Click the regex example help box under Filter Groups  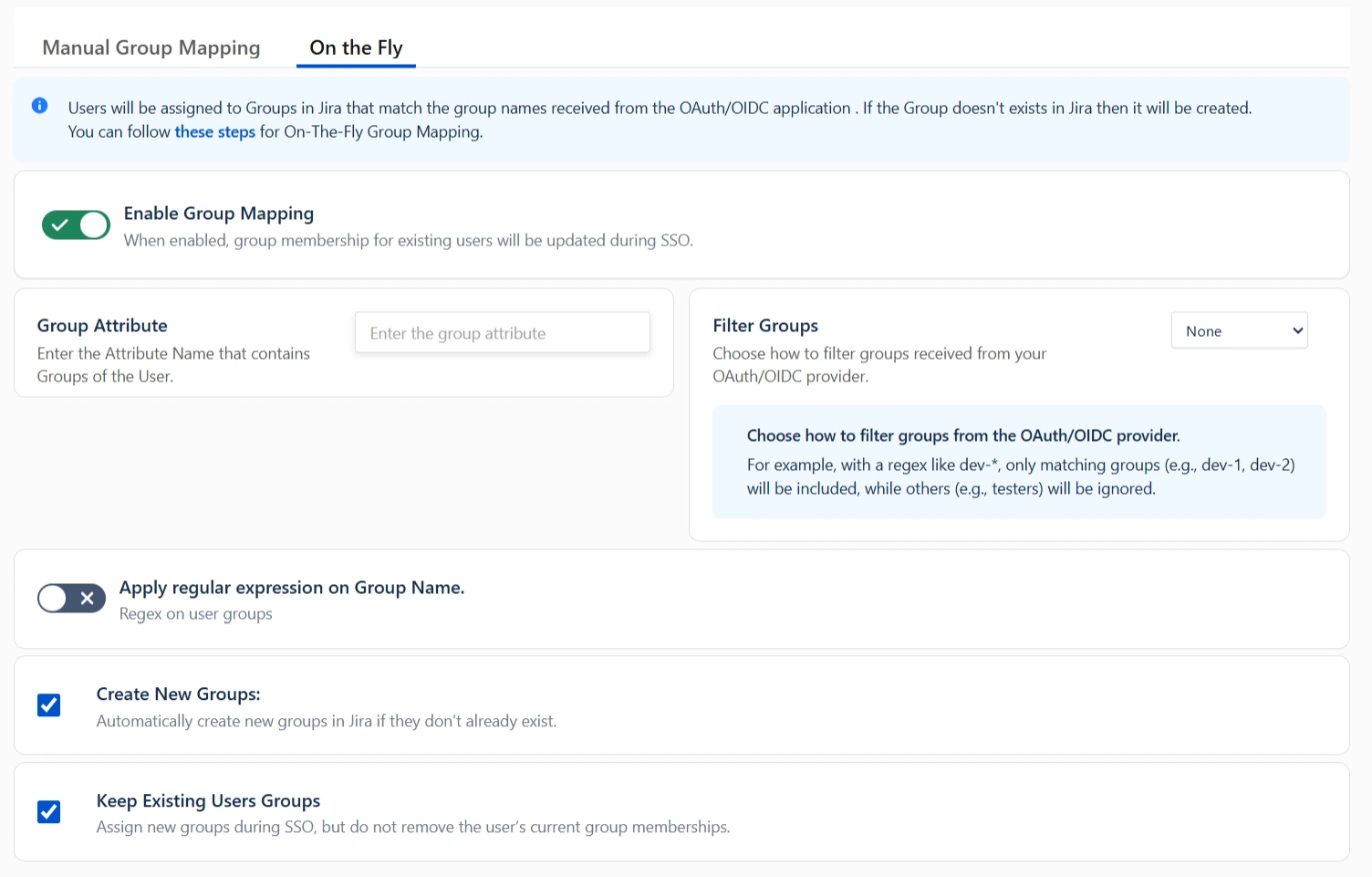click(x=1019, y=462)
